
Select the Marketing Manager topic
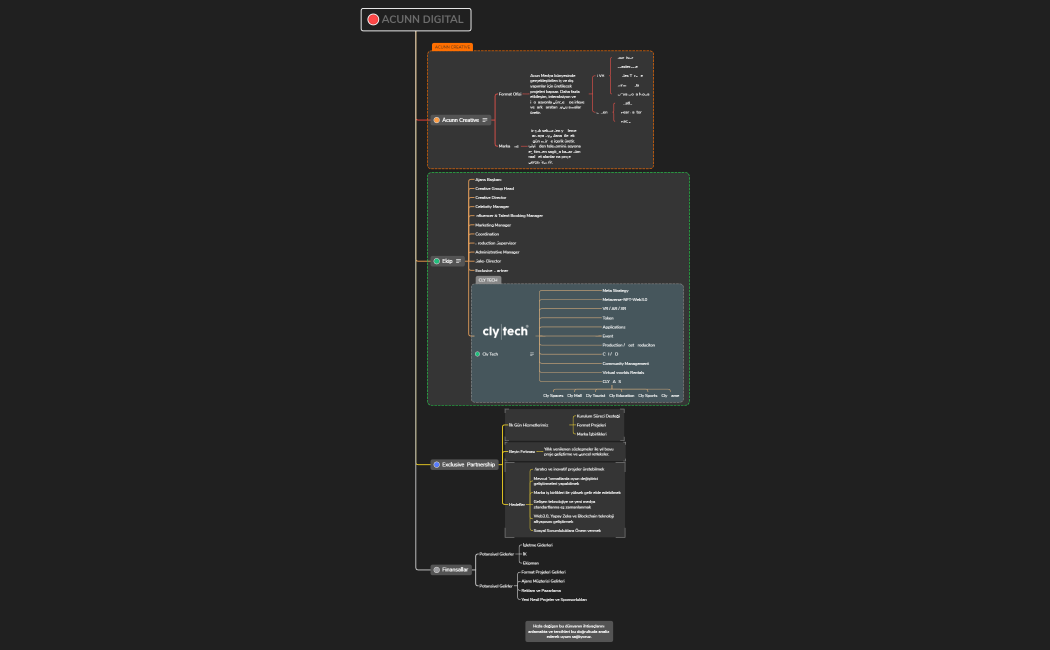tap(493, 225)
